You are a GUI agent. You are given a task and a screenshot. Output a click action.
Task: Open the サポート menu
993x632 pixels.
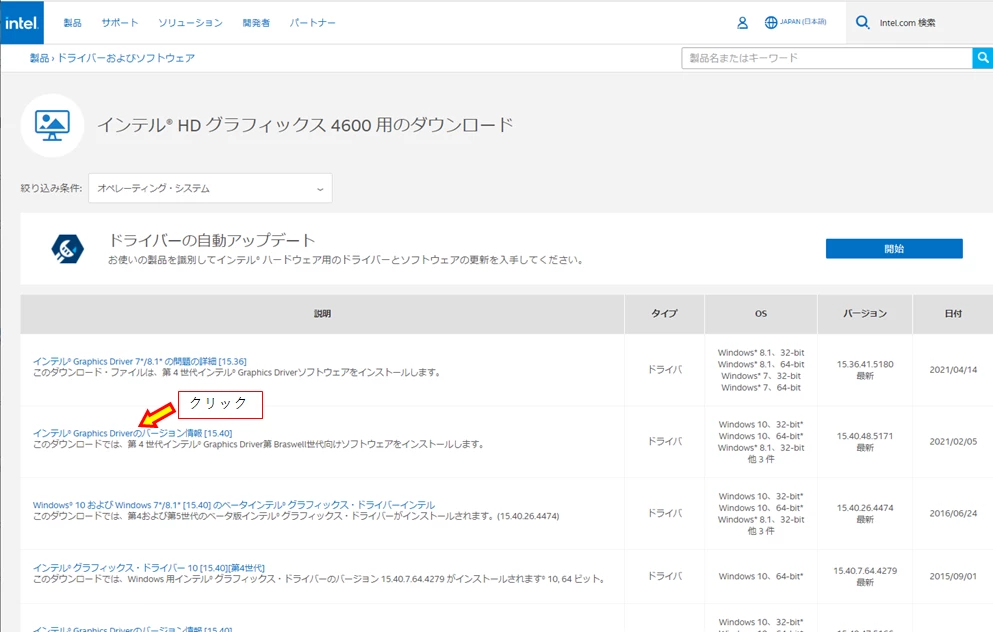(x=120, y=23)
